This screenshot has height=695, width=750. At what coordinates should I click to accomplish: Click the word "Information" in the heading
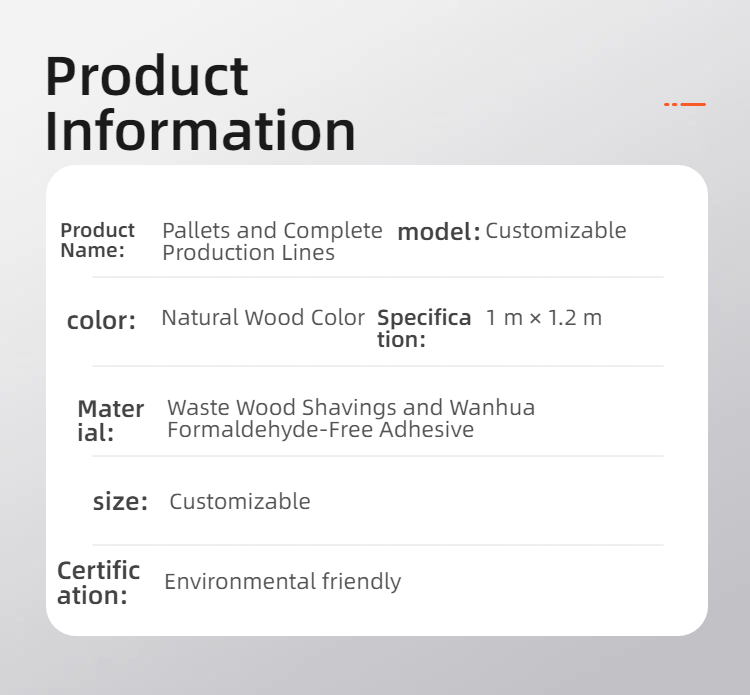(201, 131)
